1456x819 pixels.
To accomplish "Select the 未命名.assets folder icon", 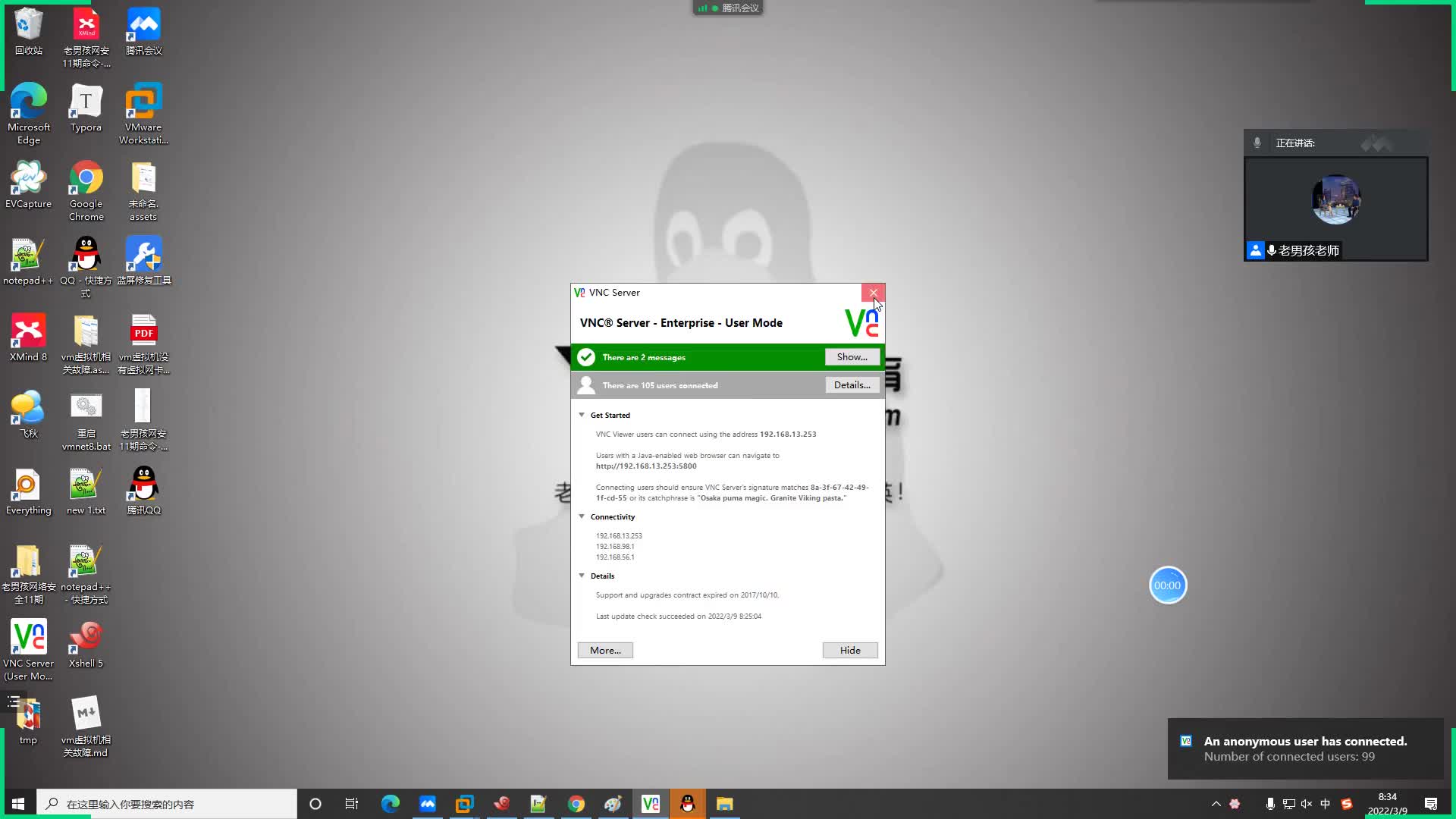I will (x=143, y=190).
